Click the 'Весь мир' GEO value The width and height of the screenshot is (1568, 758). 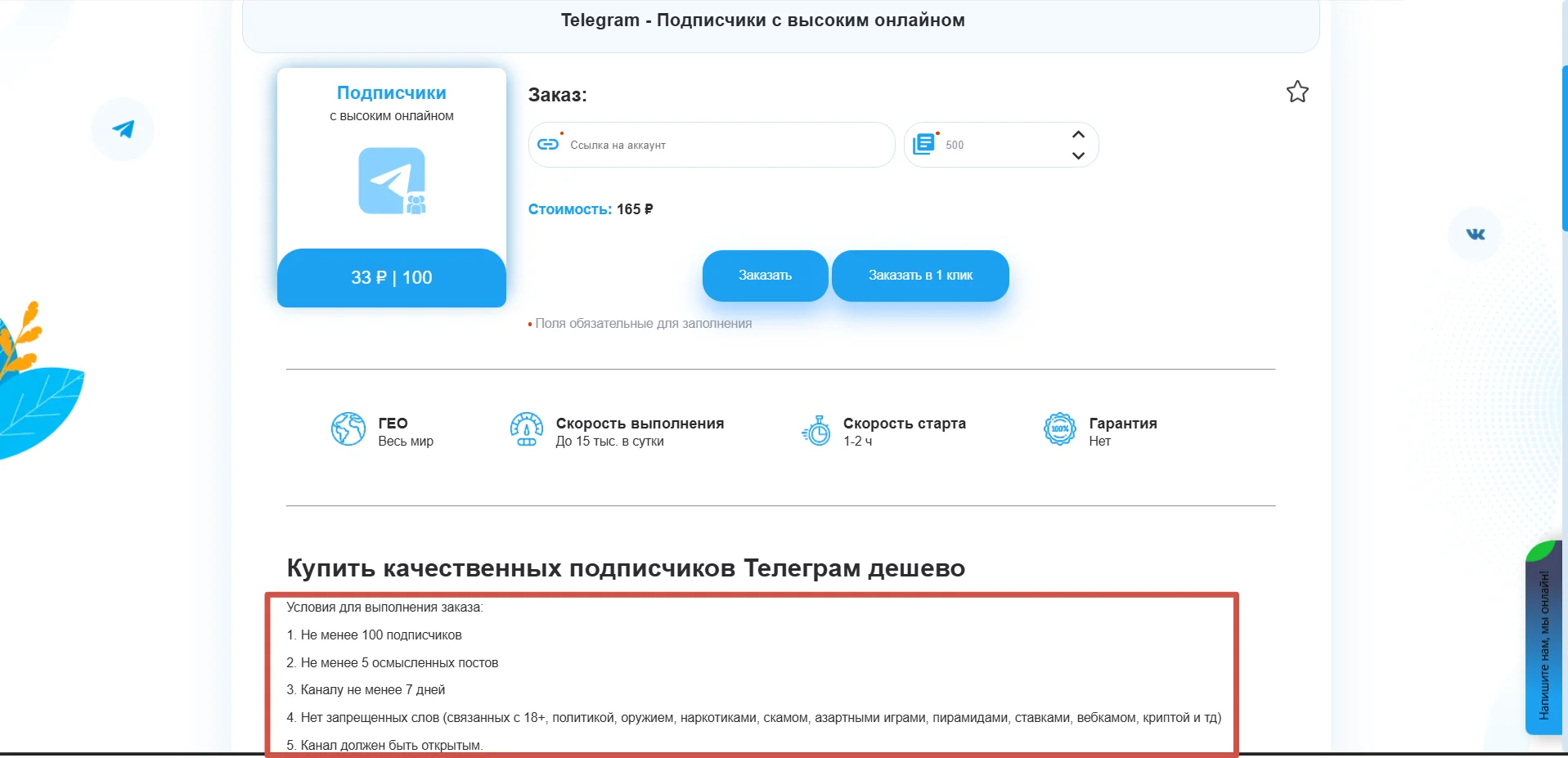pyautogui.click(x=406, y=442)
